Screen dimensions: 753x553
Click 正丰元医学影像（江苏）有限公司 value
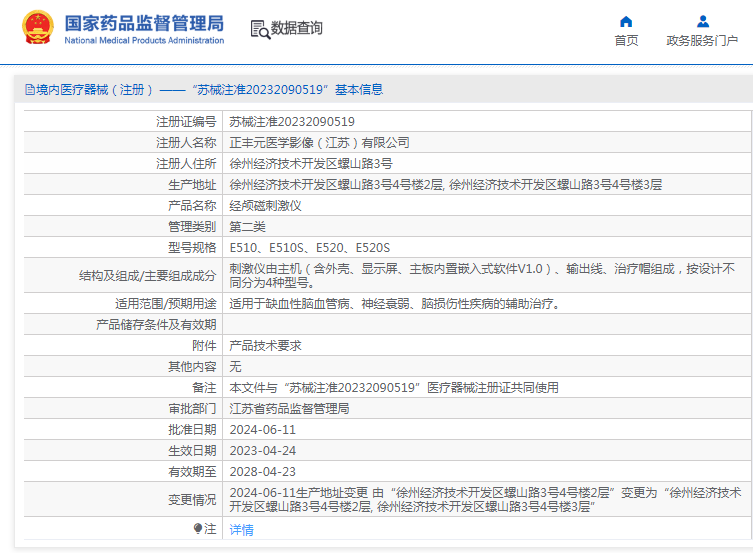pos(319,143)
